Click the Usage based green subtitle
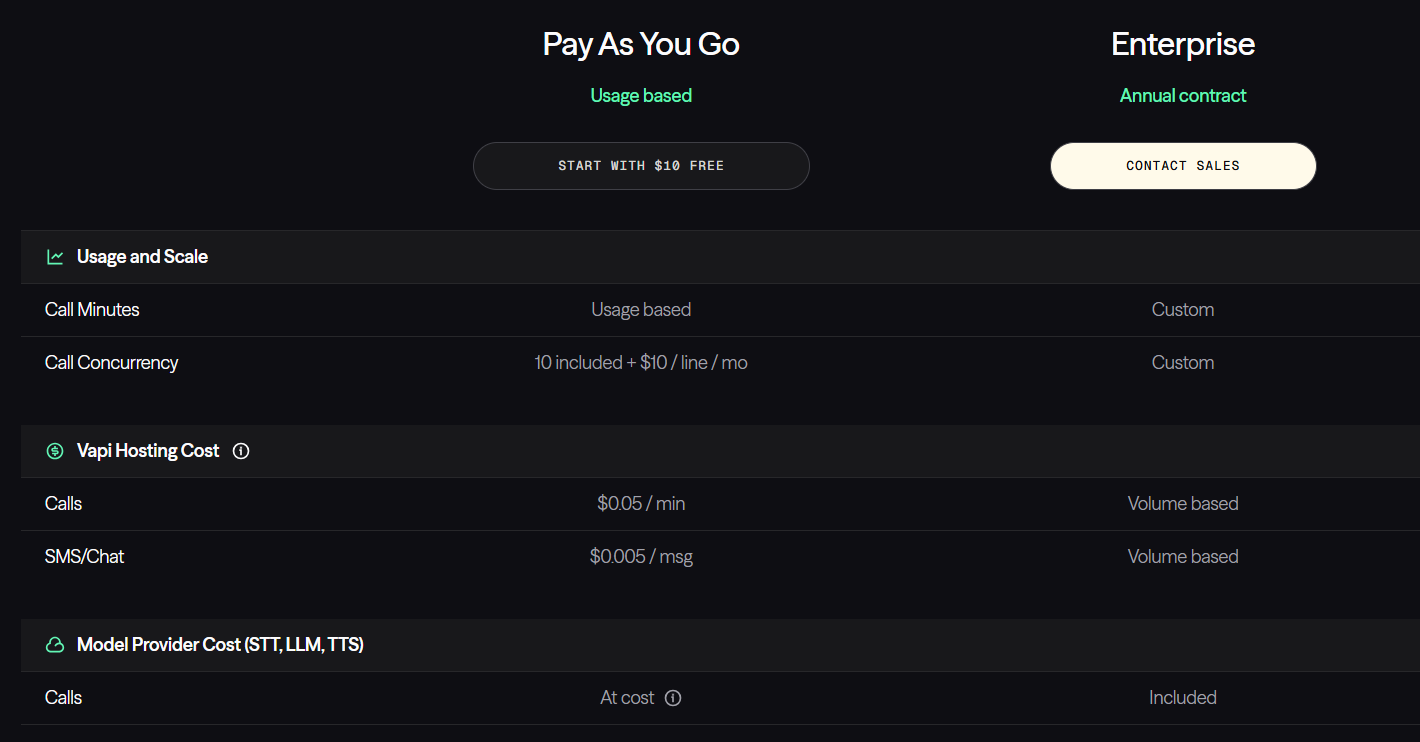Screen dimensions: 1420x742 [641, 96]
